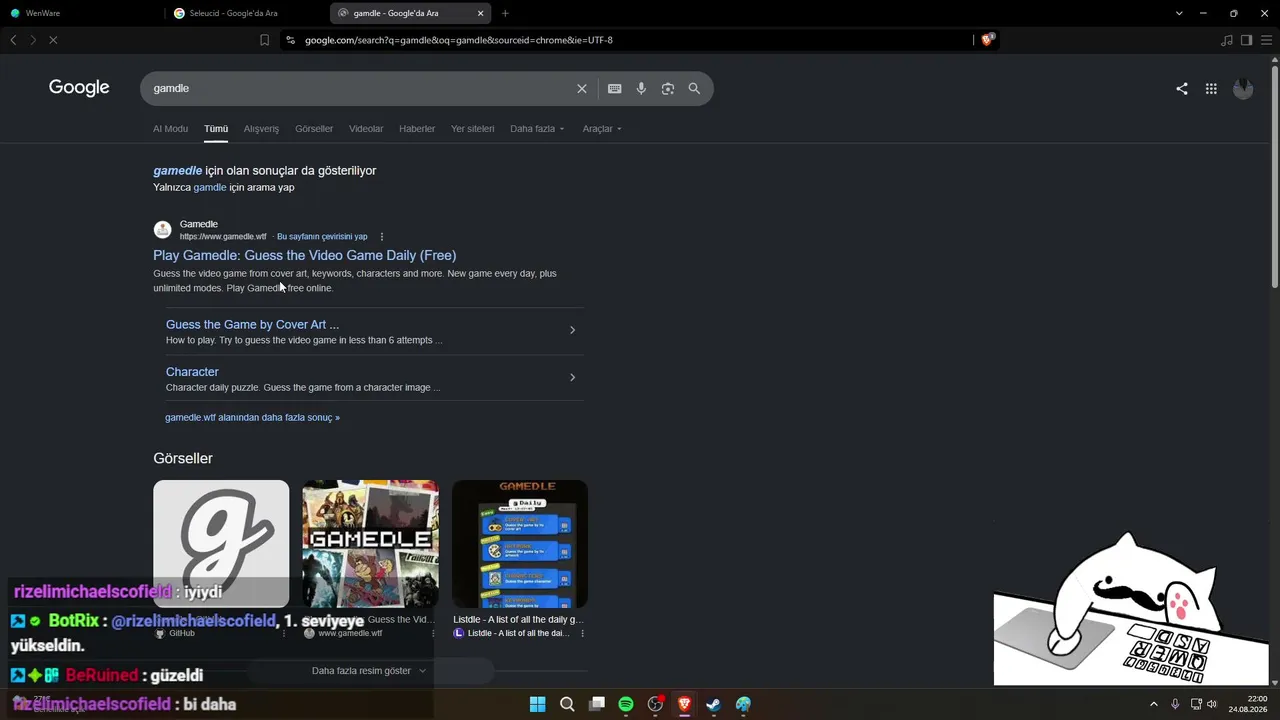Open the media playlist music icon
This screenshot has width=1280, height=720.
[1227, 40]
